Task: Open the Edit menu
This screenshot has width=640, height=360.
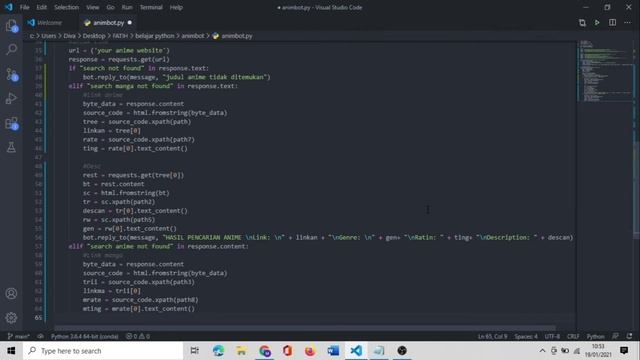Action: coord(41,7)
